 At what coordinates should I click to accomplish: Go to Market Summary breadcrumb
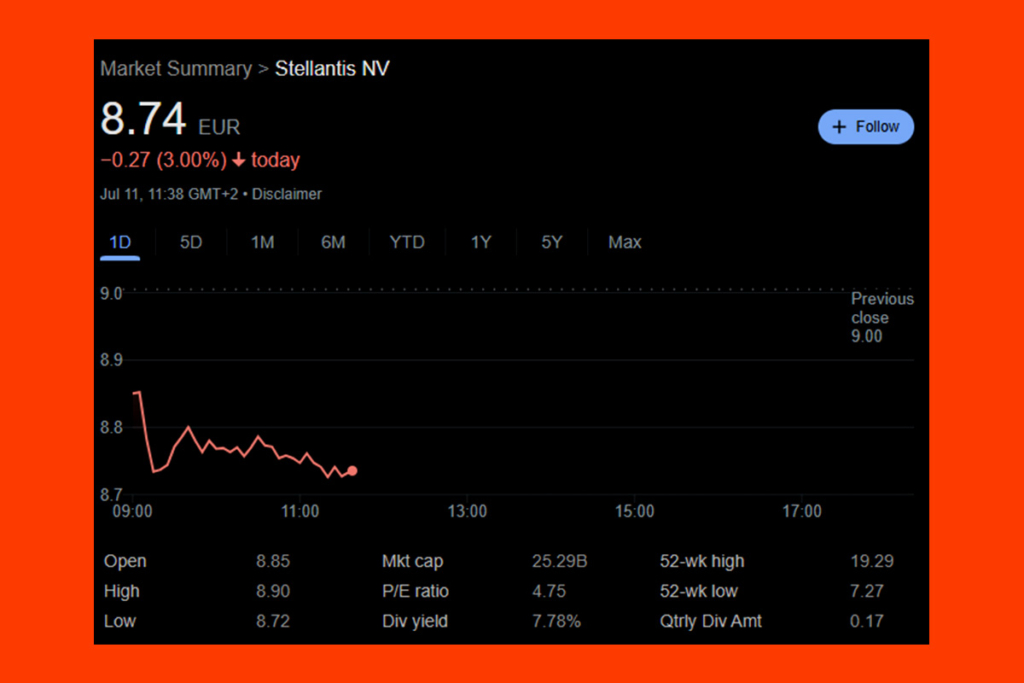click(x=176, y=69)
